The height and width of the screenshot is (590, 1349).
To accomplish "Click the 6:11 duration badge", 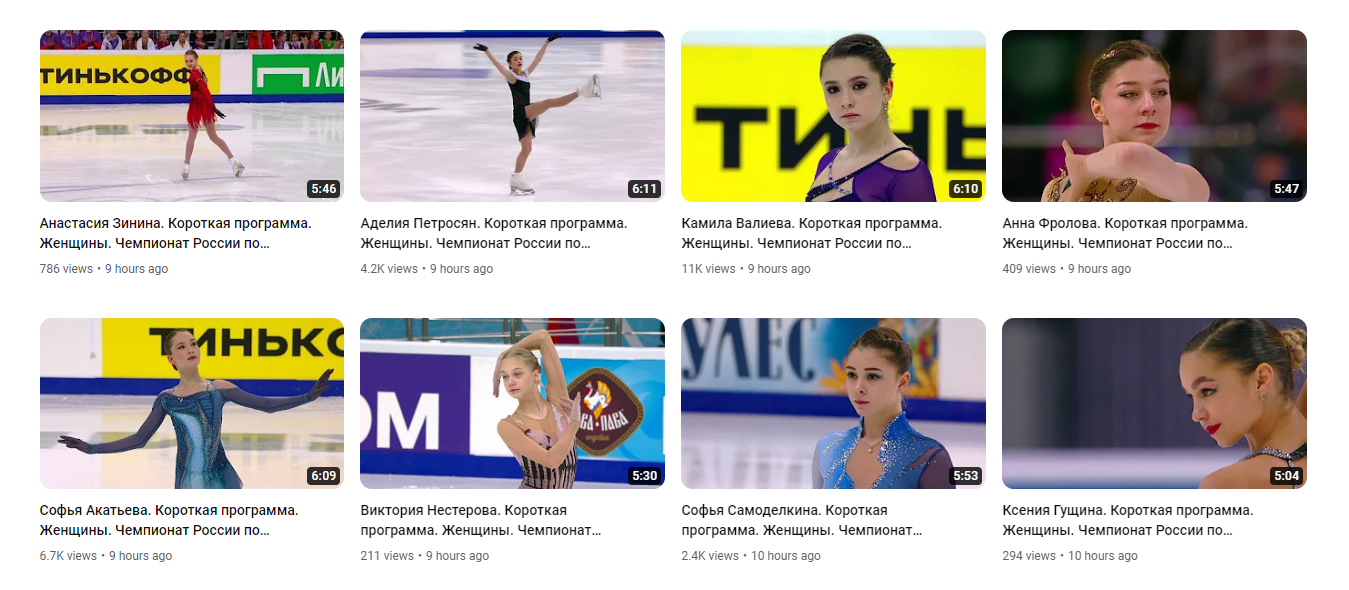I will (x=644, y=189).
